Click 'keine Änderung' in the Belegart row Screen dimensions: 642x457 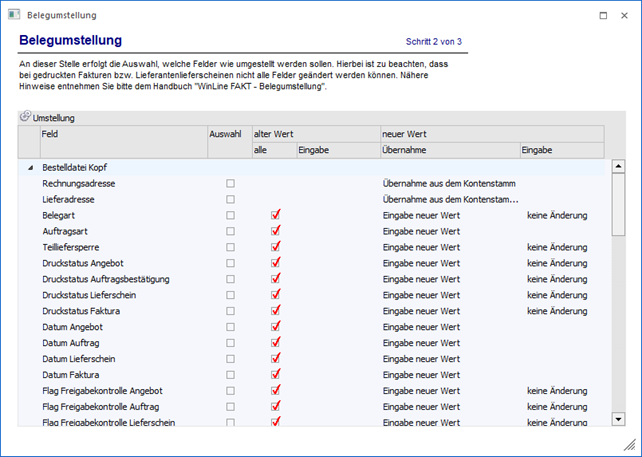click(557, 216)
